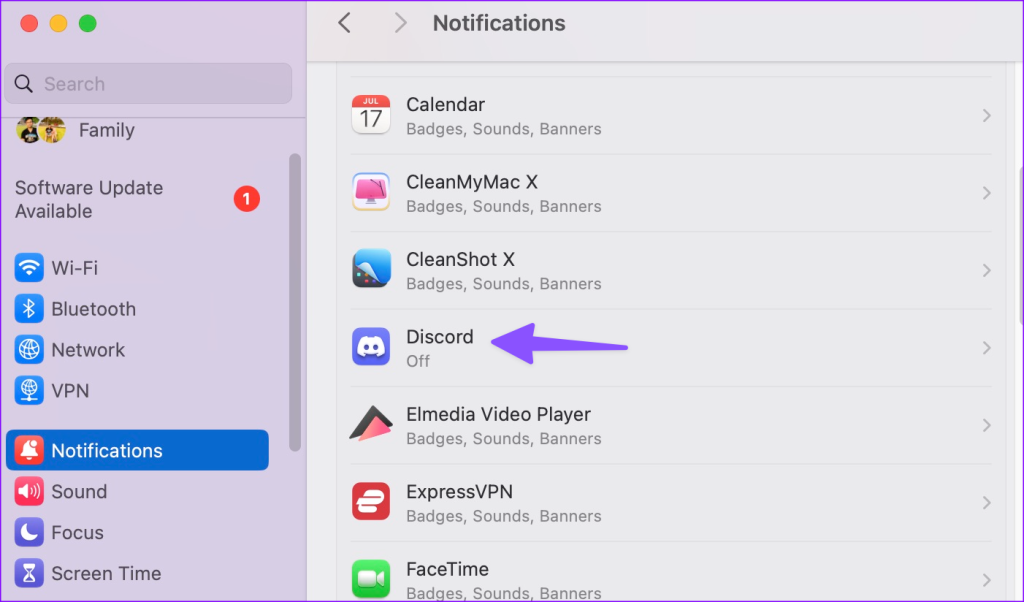Click the VPN icon in the sidebar
This screenshot has width=1024, height=602.
[x=29, y=390]
